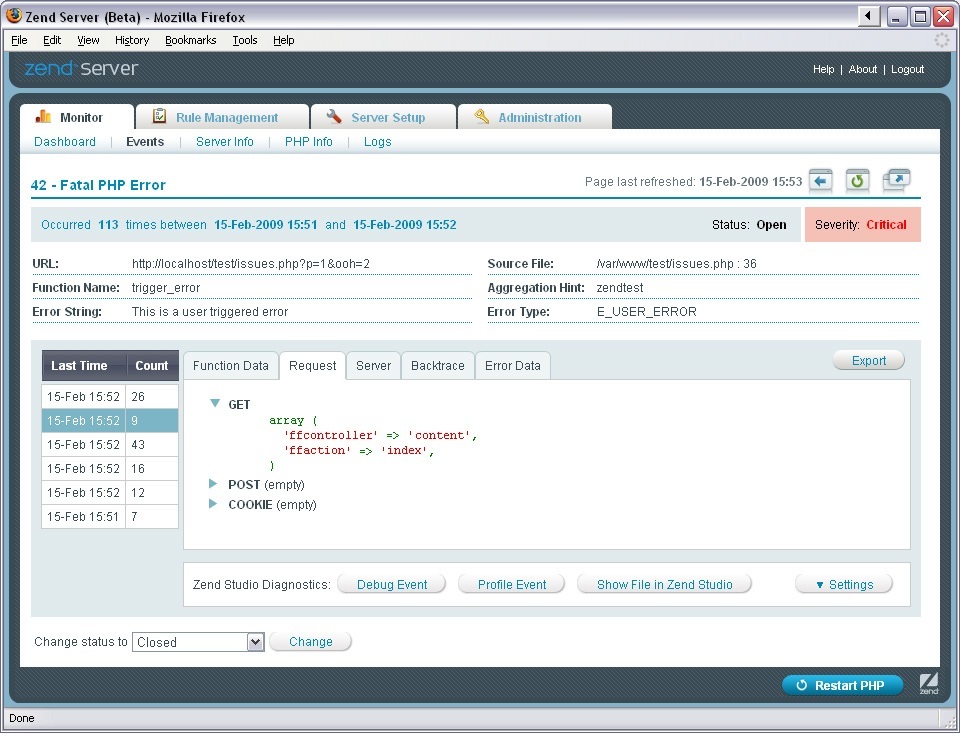
Task: Go to the Logs sub-page
Action: click(377, 141)
